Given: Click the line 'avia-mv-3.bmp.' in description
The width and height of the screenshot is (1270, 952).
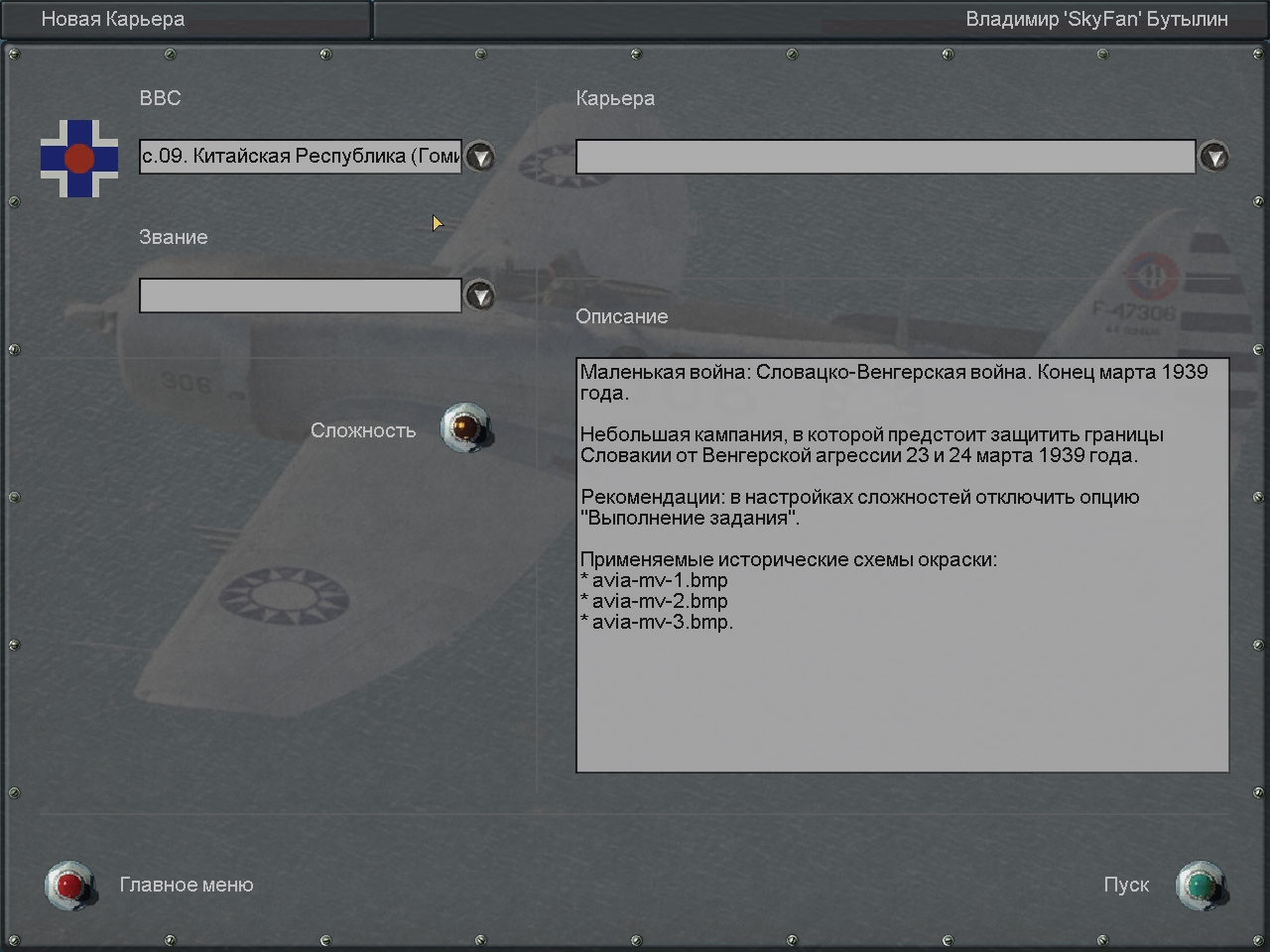Looking at the screenshot, I should coord(658,622).
